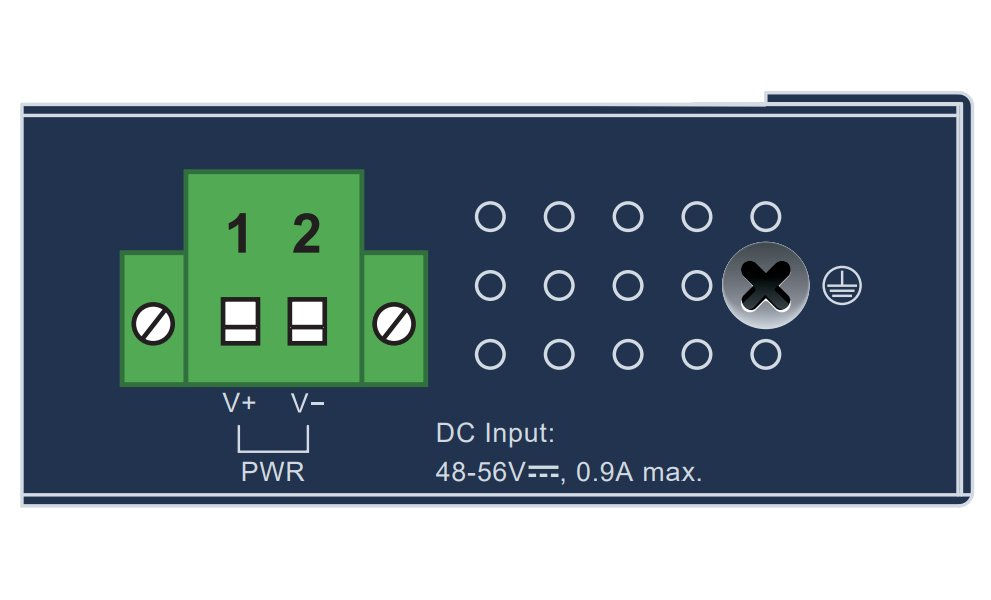
Task: Click the V− polarity label
Action: (307, 403)
